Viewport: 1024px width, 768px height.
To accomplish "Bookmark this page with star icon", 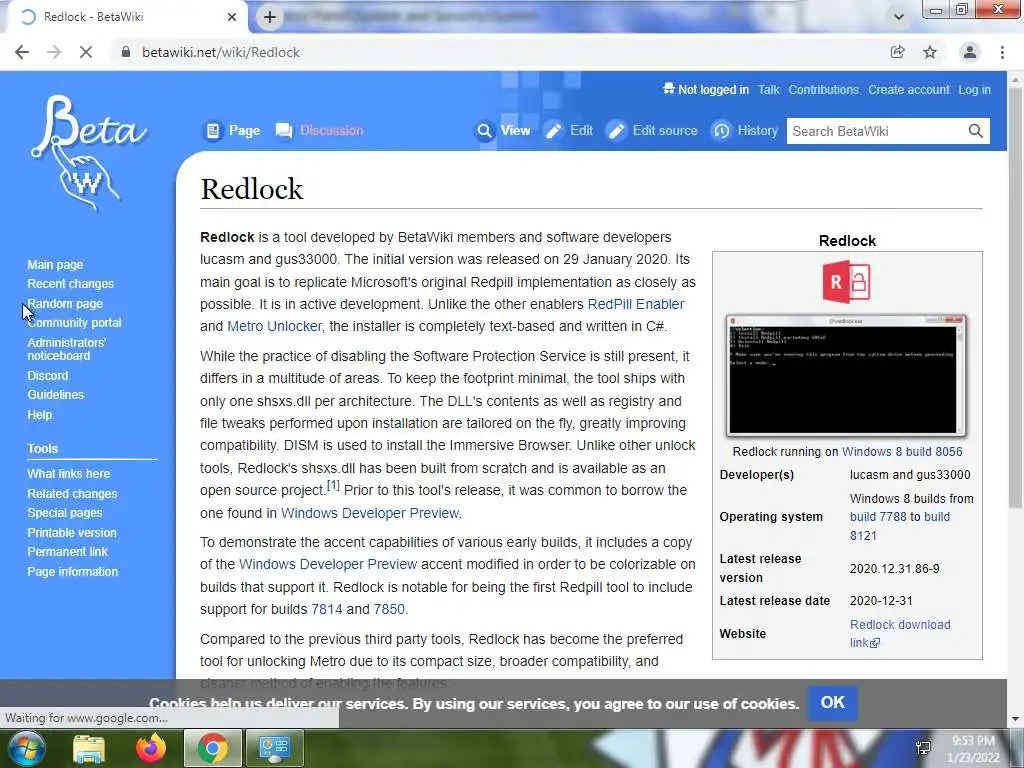I will coord(930,52).
